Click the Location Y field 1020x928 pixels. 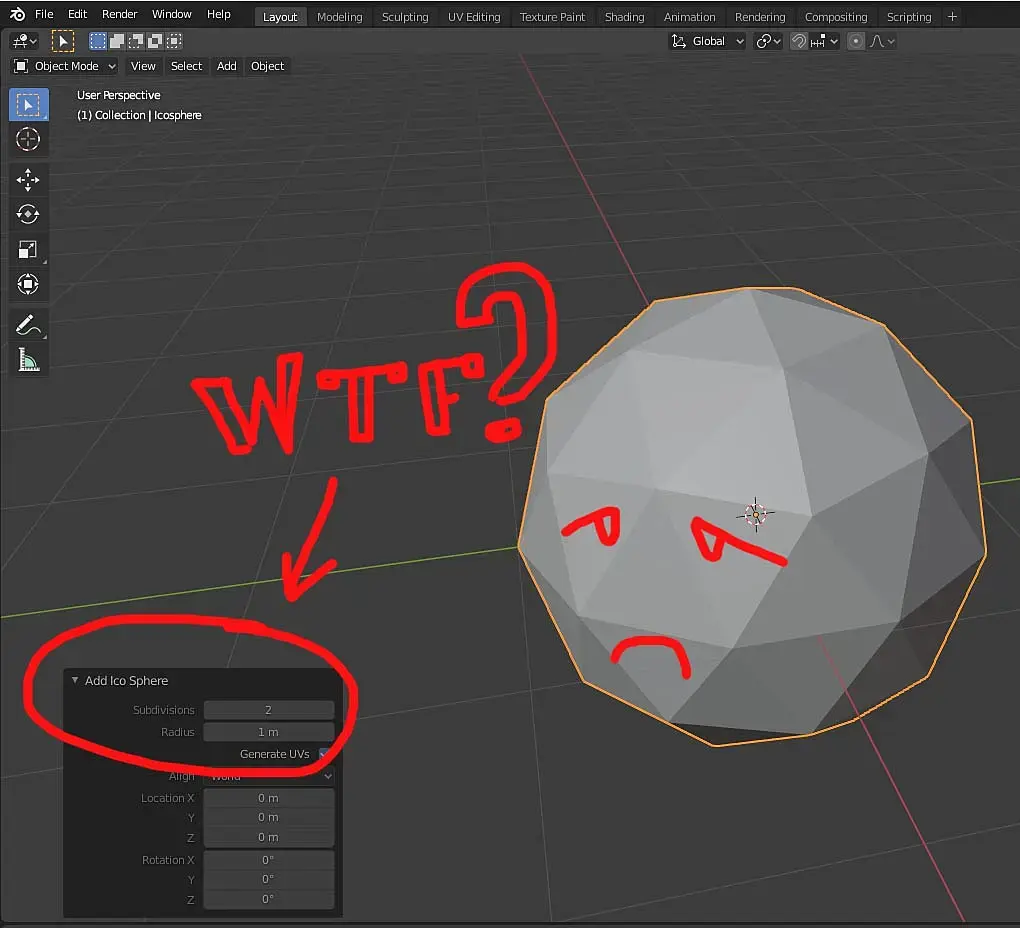(269, 817)
